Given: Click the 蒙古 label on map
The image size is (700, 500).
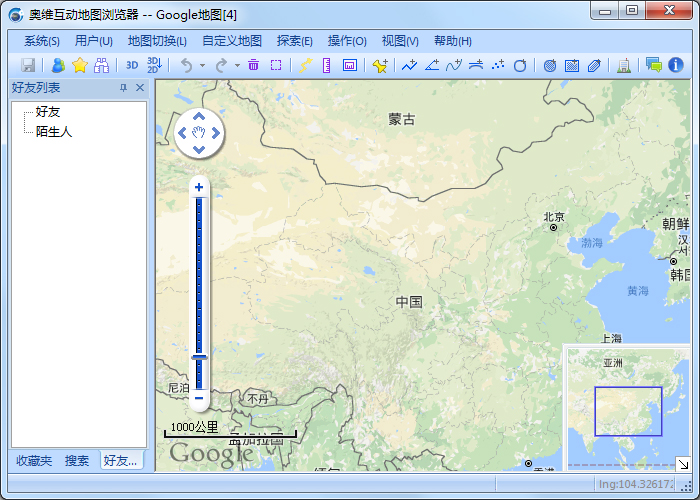Looking at the screenshot, I should point(402,119).
